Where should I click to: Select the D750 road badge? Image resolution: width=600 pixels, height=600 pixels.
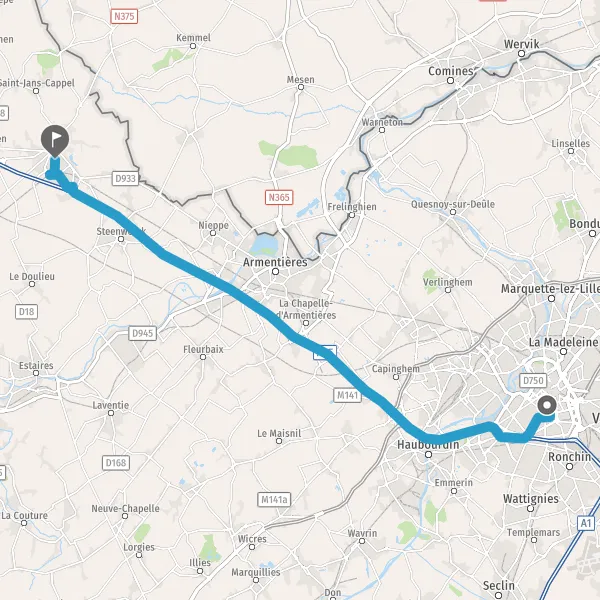click(x=533, y=380)
